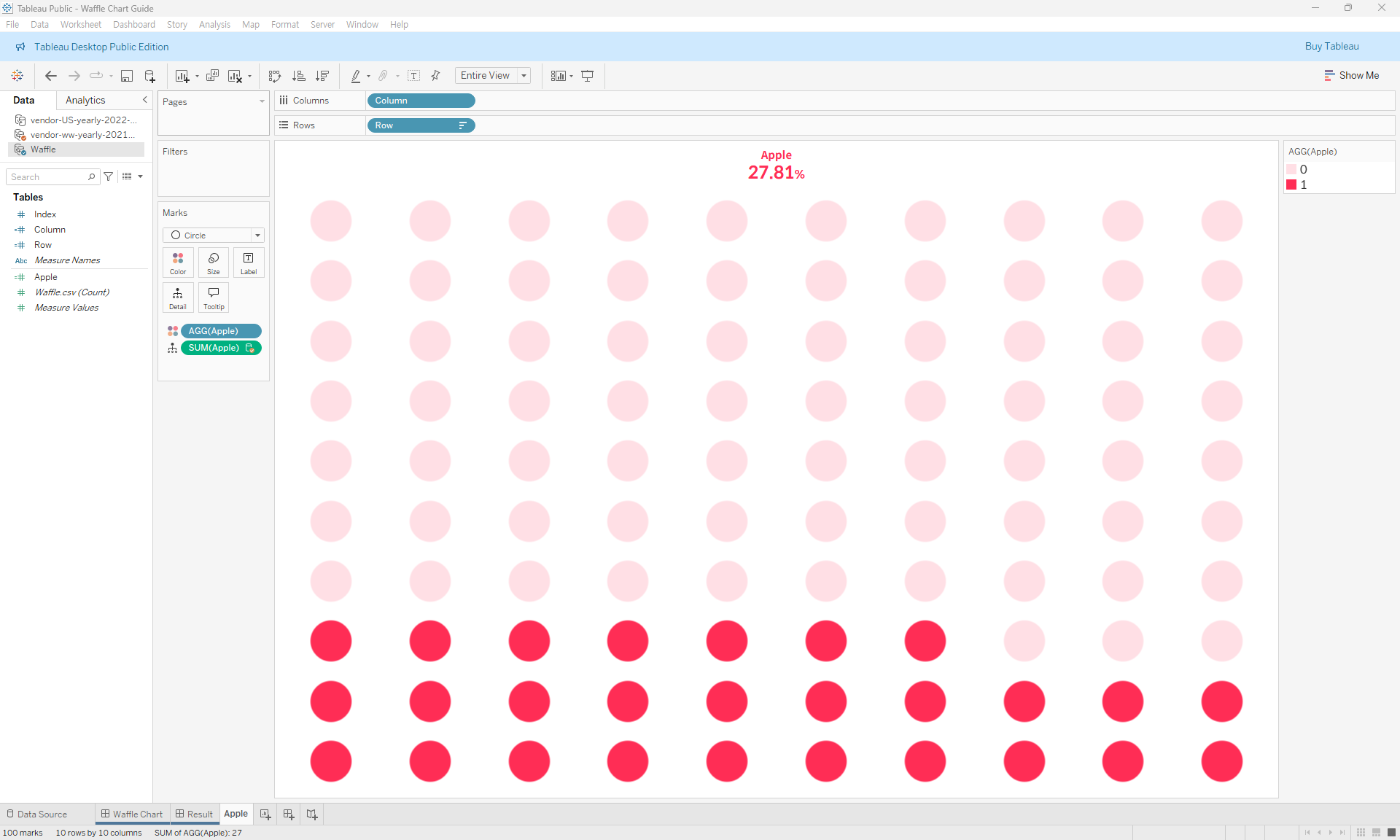Open the Color marks card
Screen dimensions: 1400x840
pos(178,262)
